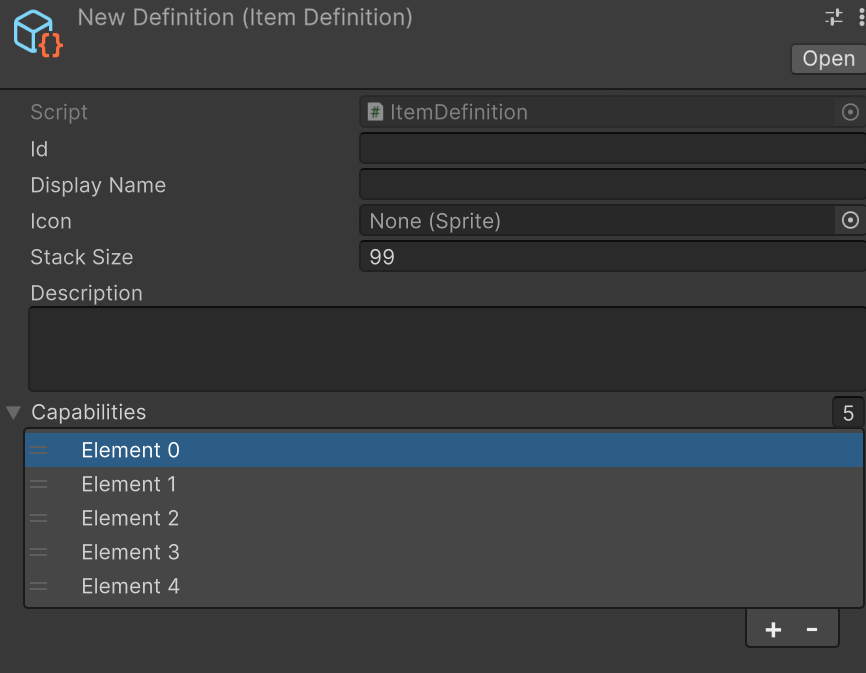
Task: Select the Stack Size value field
Action: (610, 257)
